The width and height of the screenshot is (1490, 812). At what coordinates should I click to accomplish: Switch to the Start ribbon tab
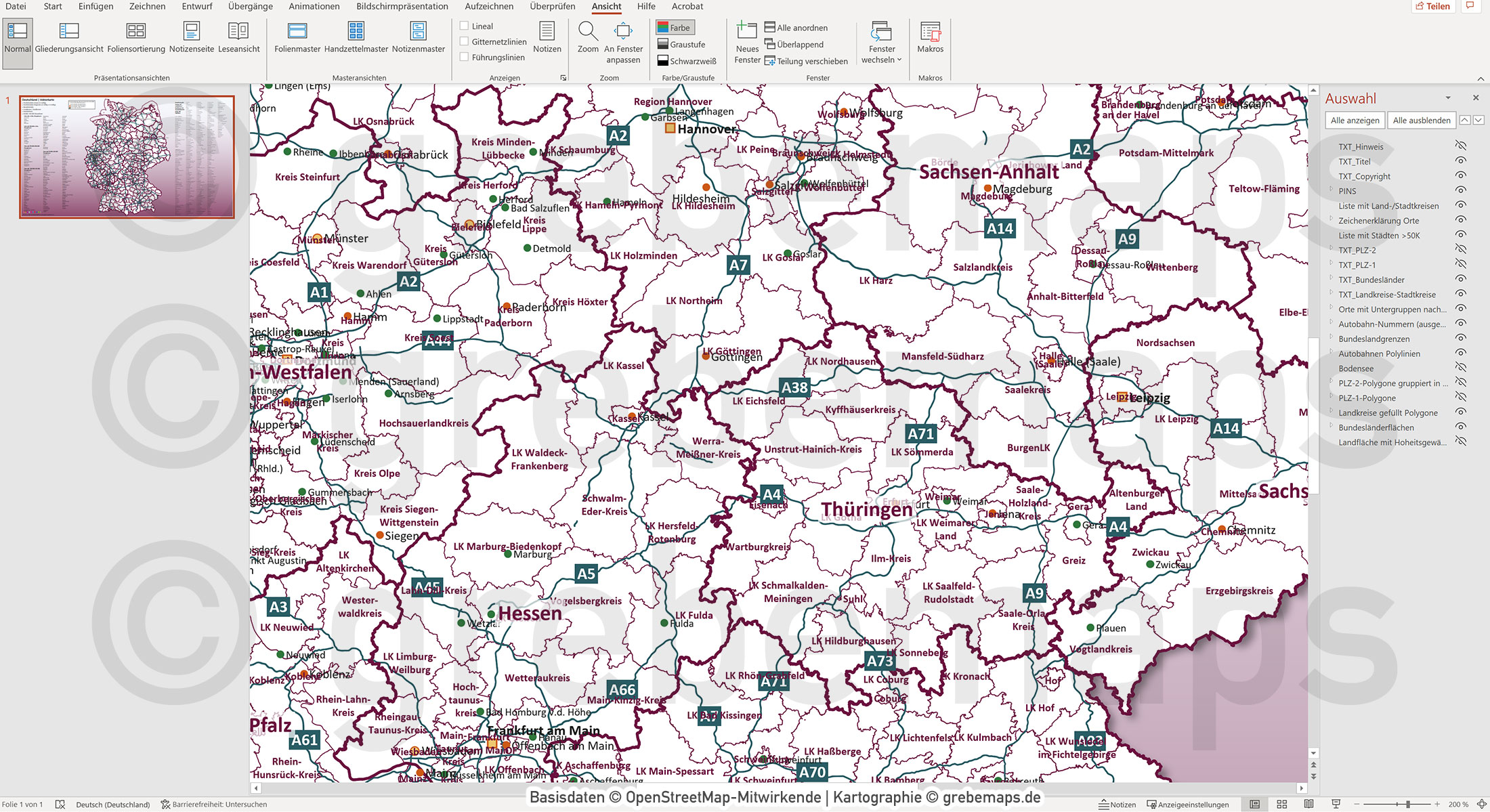(52, 6)
